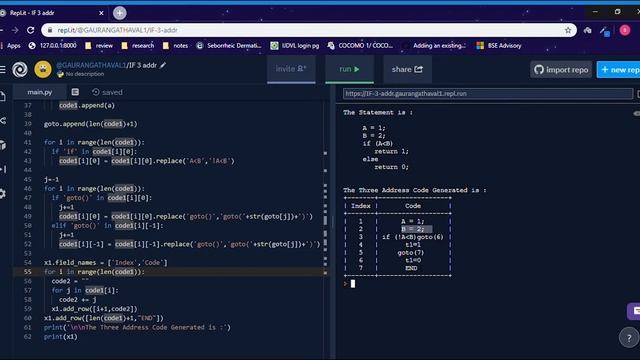Click 'goto.append(len(code1)+1)' code line
This screenshot has width=640, height=360.
[x=91, y=124]
